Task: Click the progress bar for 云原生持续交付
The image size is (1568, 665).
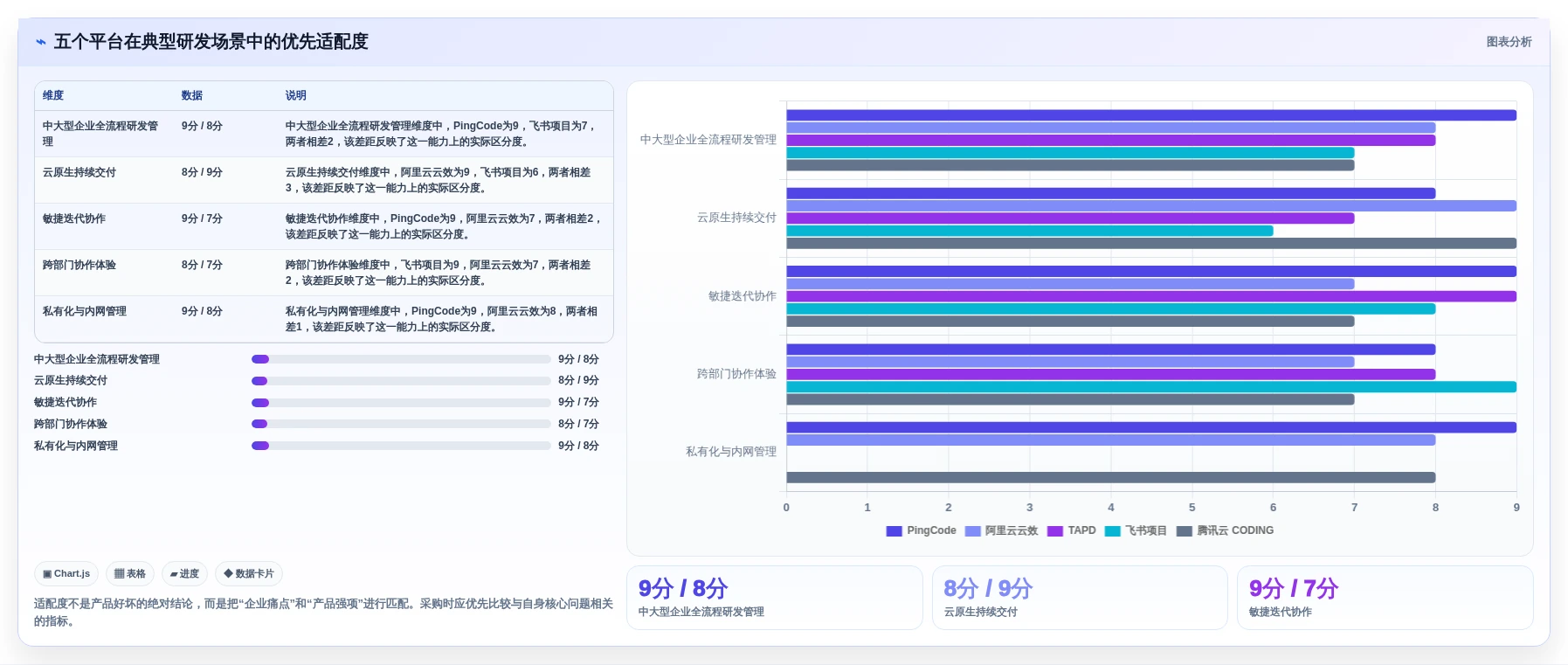Action: click(401, 381)
